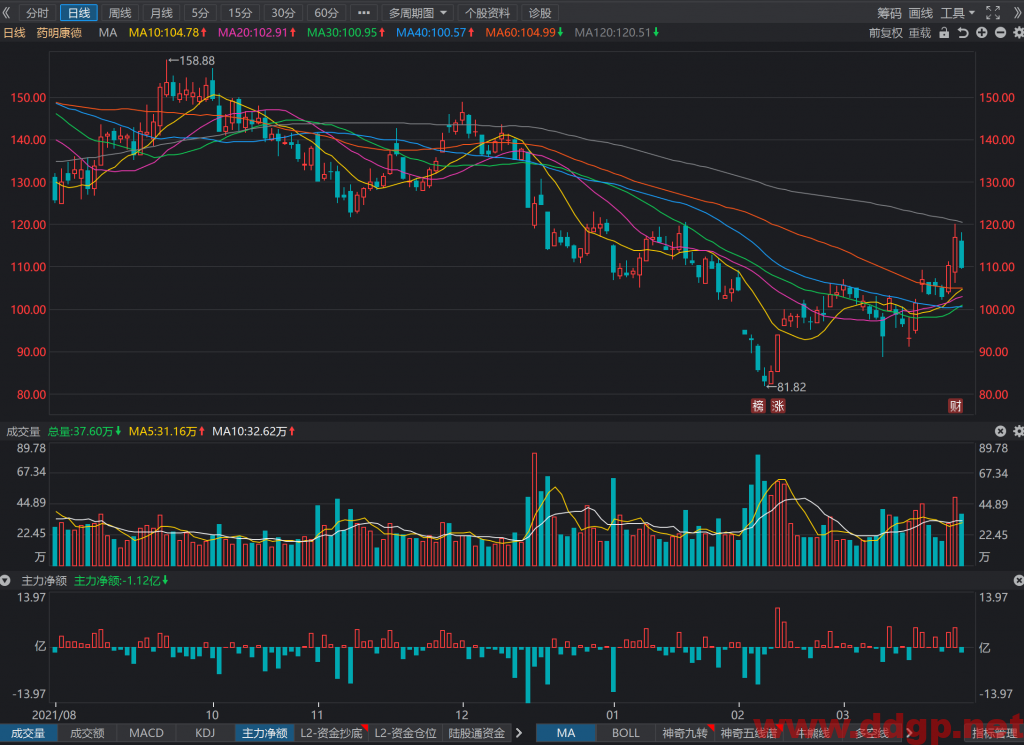
Task: Expand right panel with double chevron
Action: pos(1017,12)
